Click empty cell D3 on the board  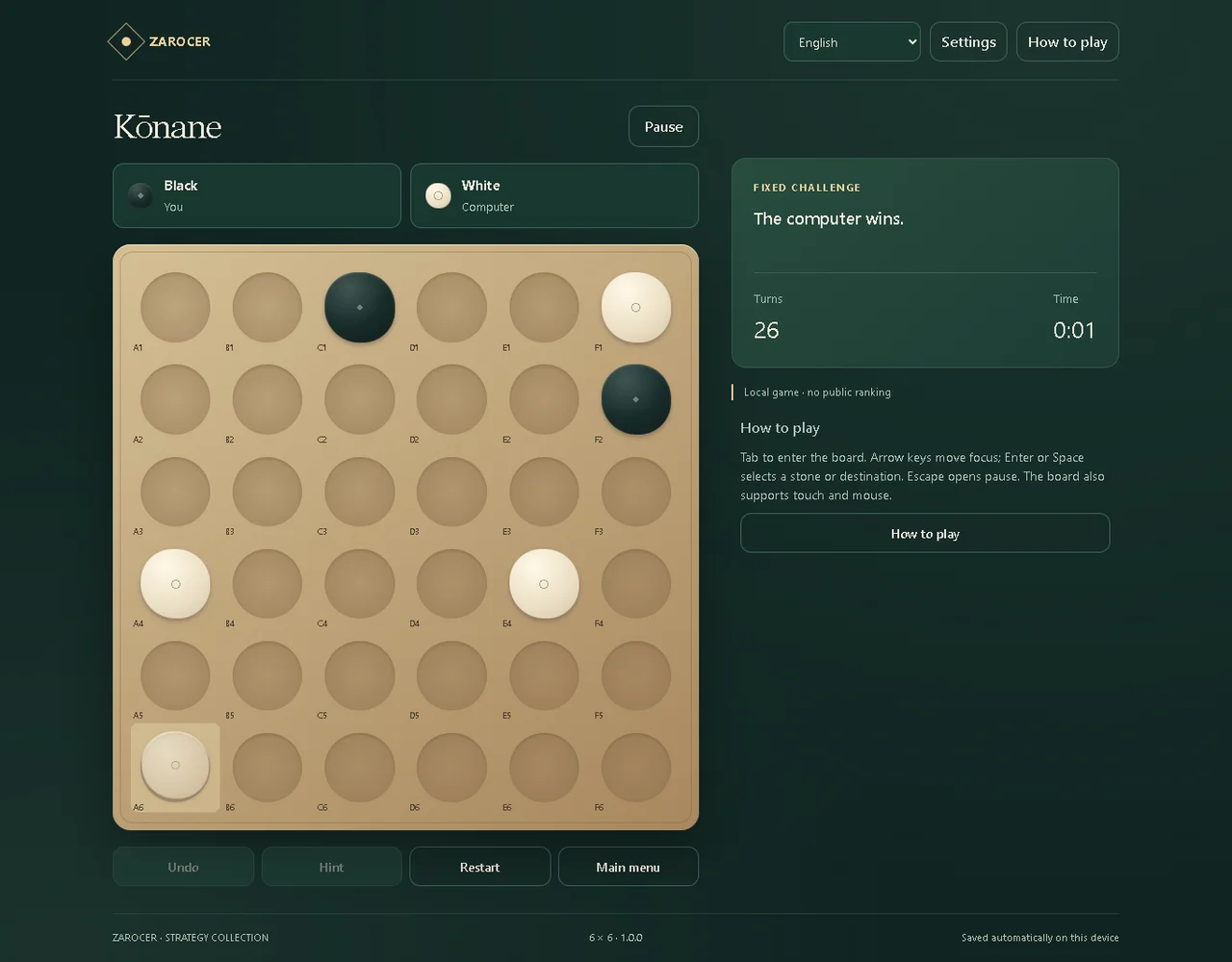451,492
